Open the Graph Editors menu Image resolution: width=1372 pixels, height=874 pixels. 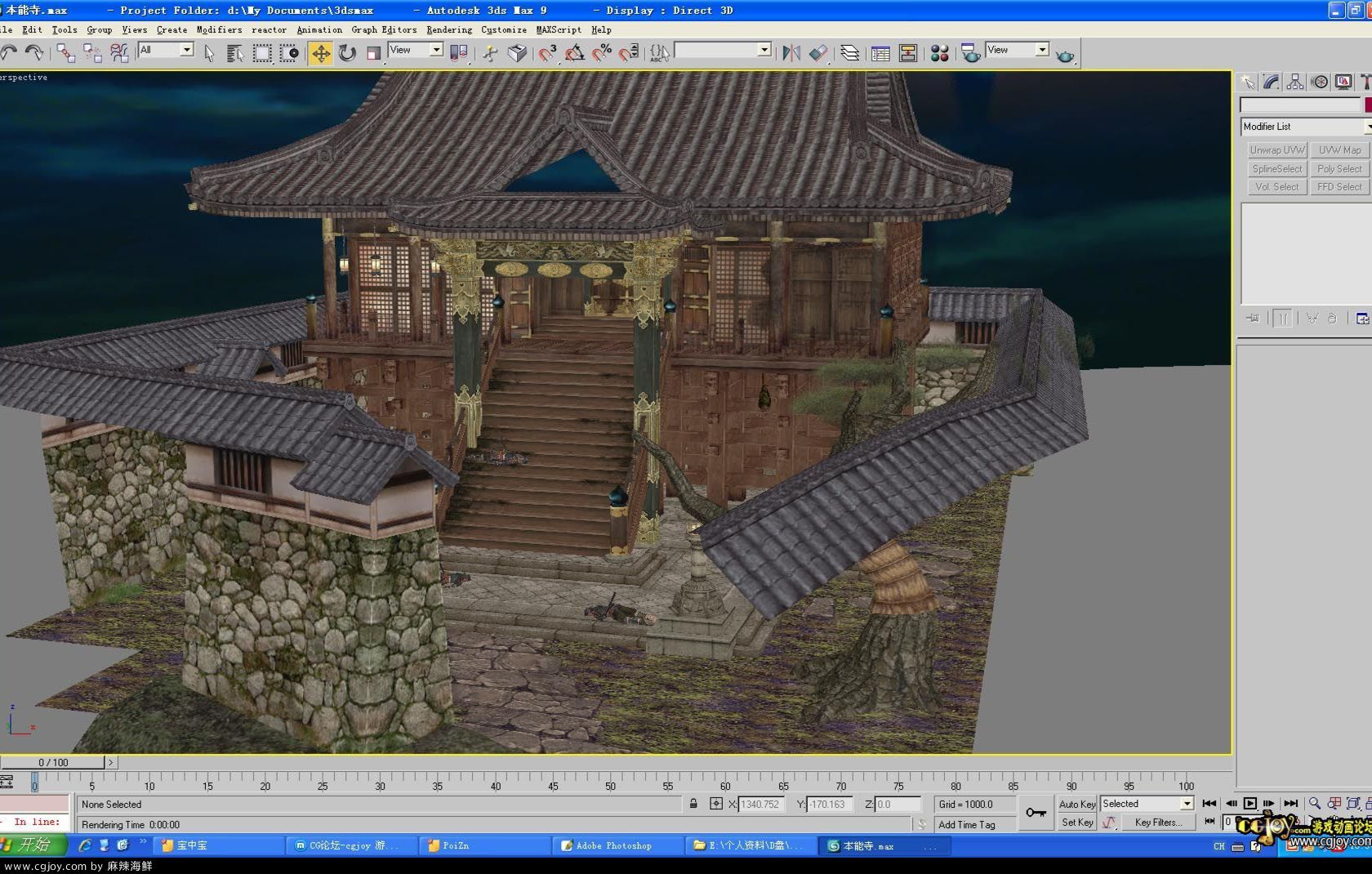click(384, 29)
